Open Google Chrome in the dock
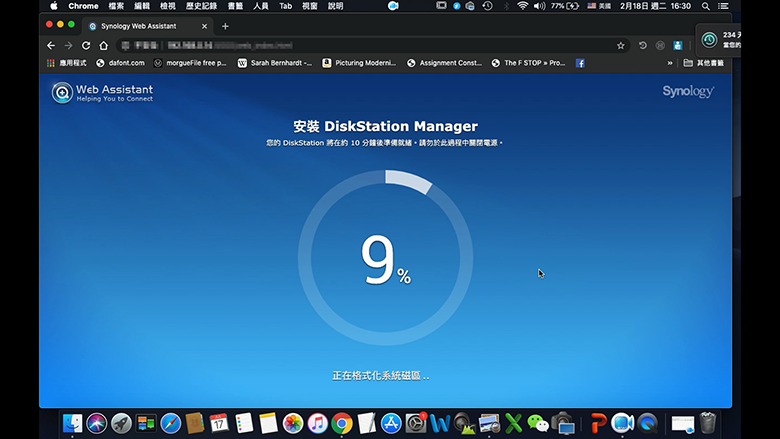The height and width of the screenshot is (439, 780). [x=342, y=423]
